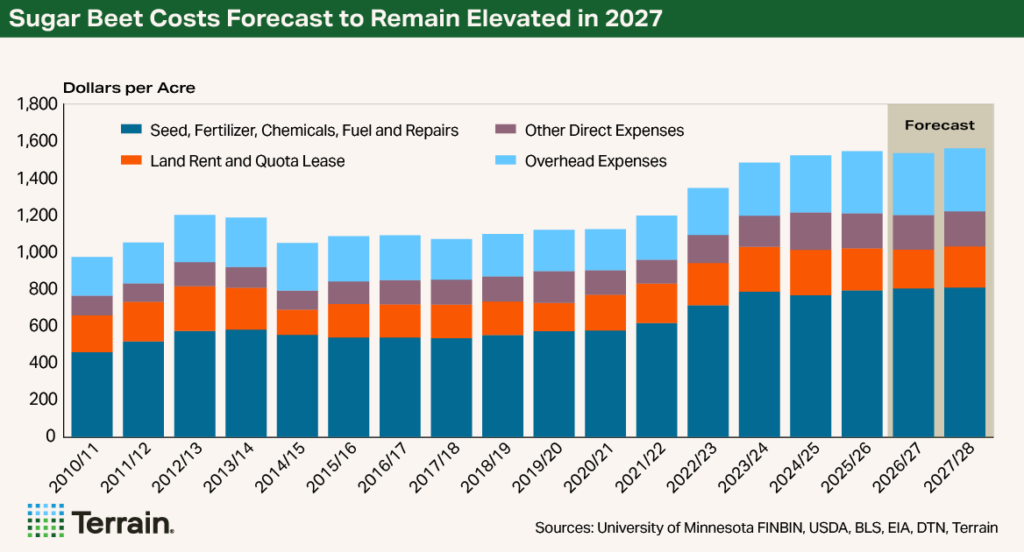Click the light blue segment of 2025/26 bar
Screen dimensions: 1024x552
point(862,183)
